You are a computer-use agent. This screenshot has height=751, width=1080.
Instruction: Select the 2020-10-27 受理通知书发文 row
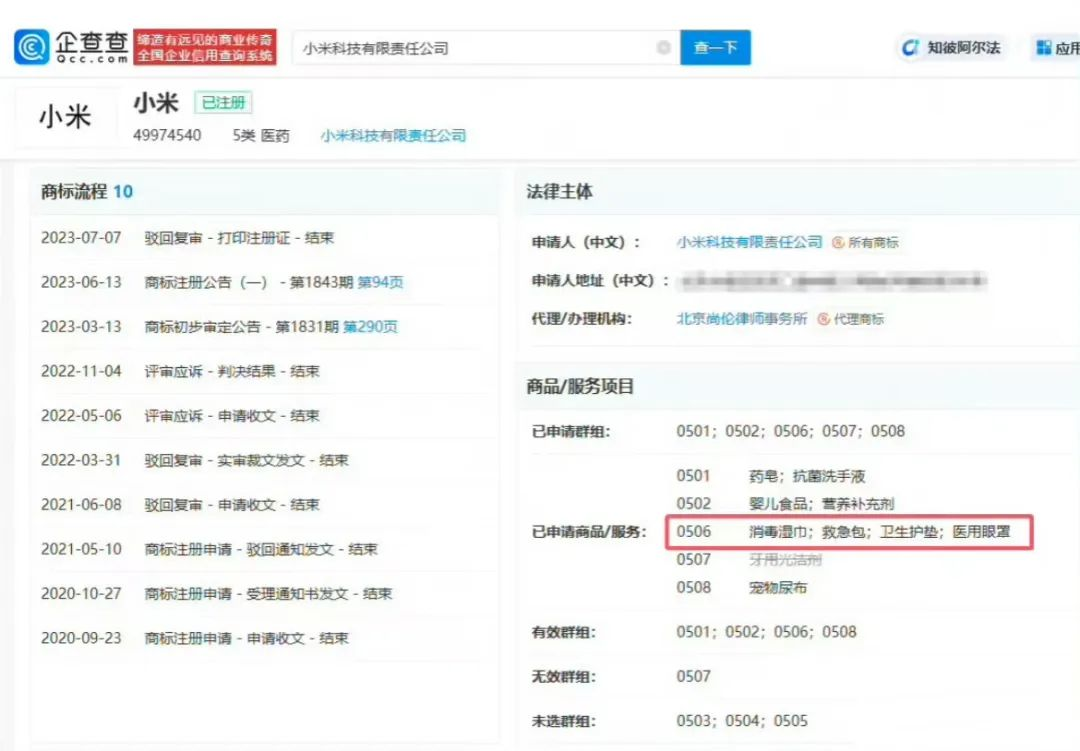tap(216, 593)
